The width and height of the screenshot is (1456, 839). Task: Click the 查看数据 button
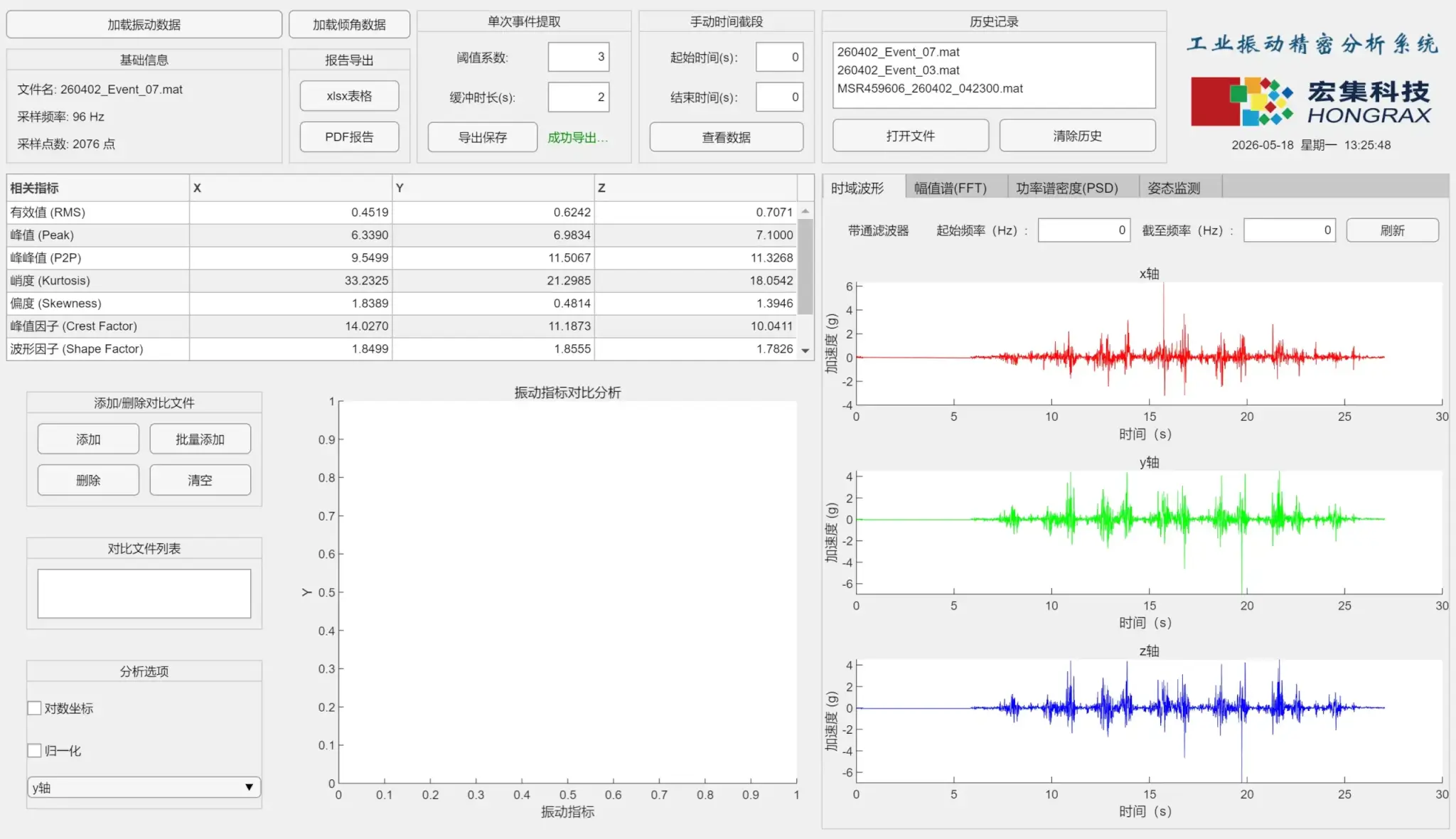[x=726, y=137]
